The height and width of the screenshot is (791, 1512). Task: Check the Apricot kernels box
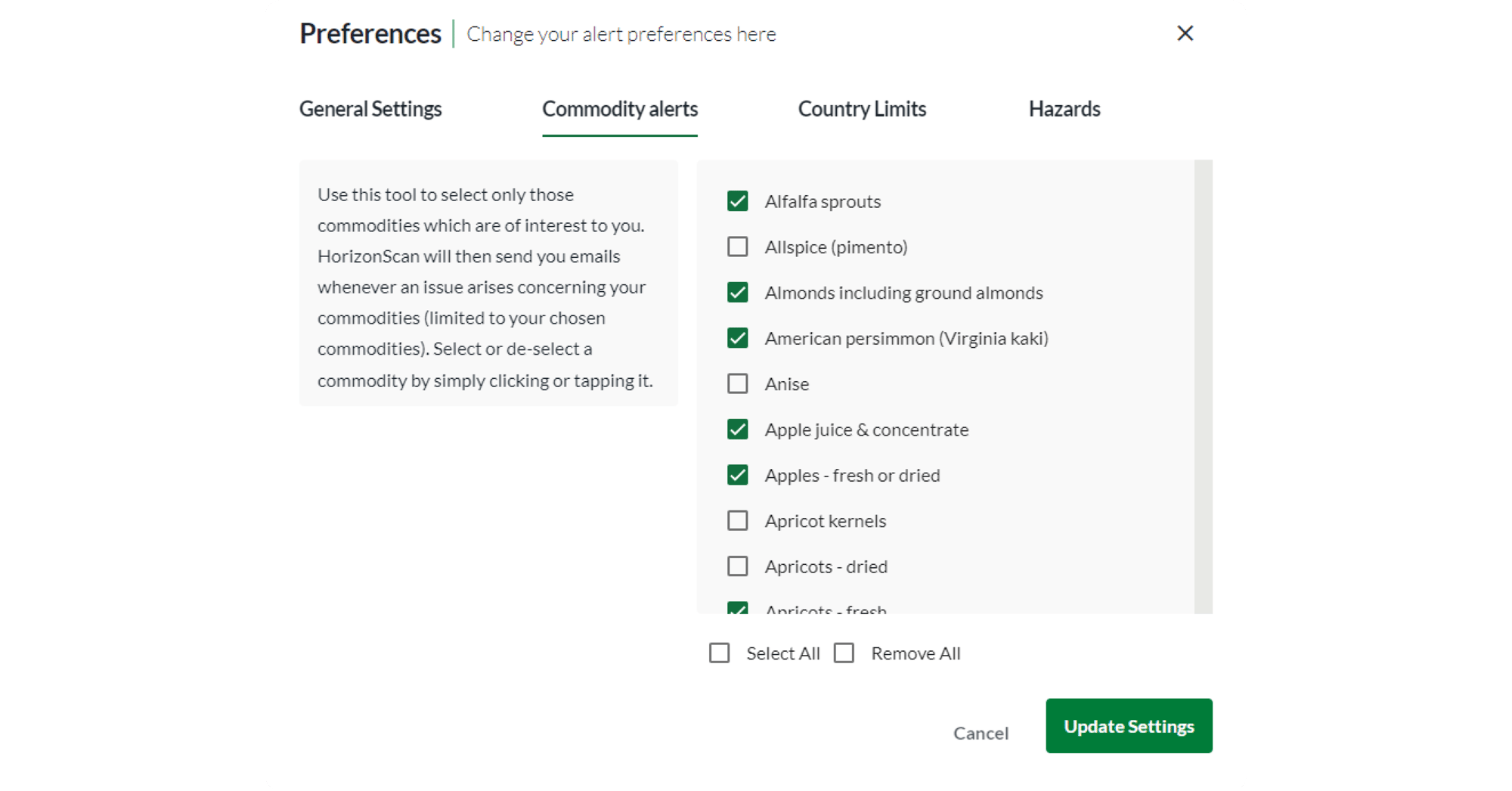(737, 521)
